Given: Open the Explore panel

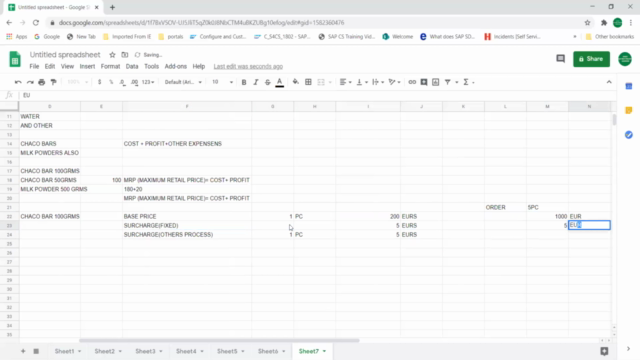Looking at the screenshot, I should click(x=604, y=351).
